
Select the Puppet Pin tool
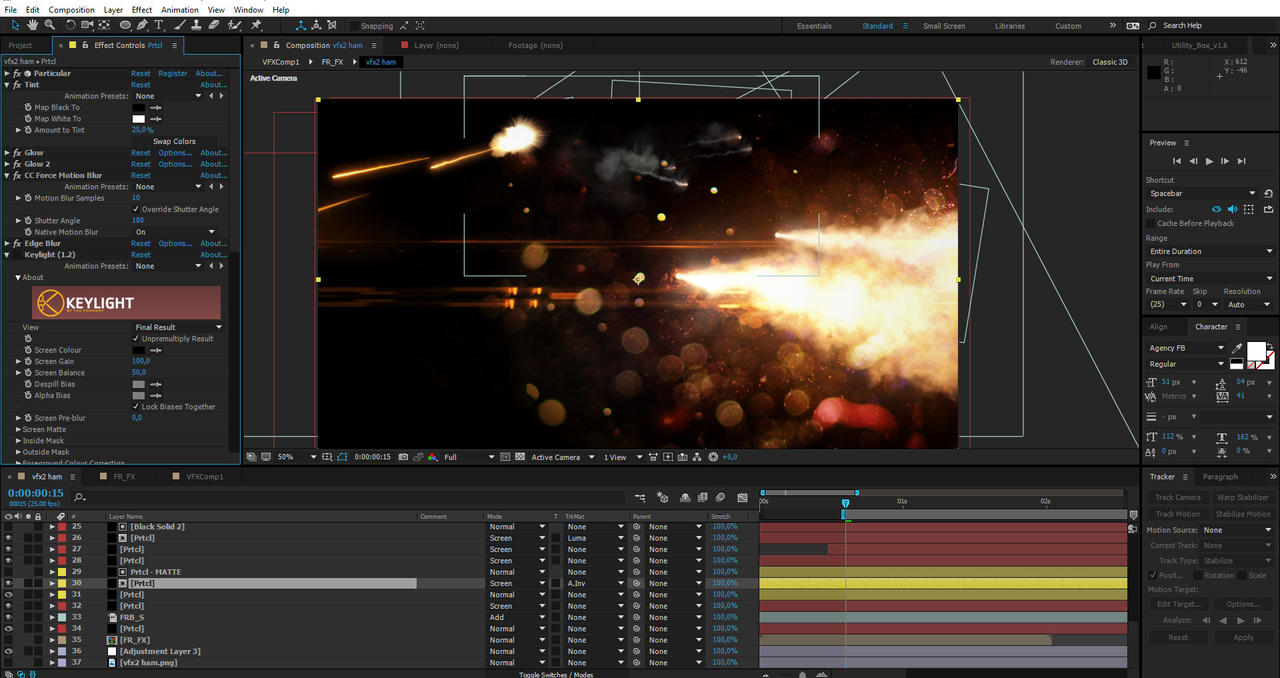click(x=256, y=25)
